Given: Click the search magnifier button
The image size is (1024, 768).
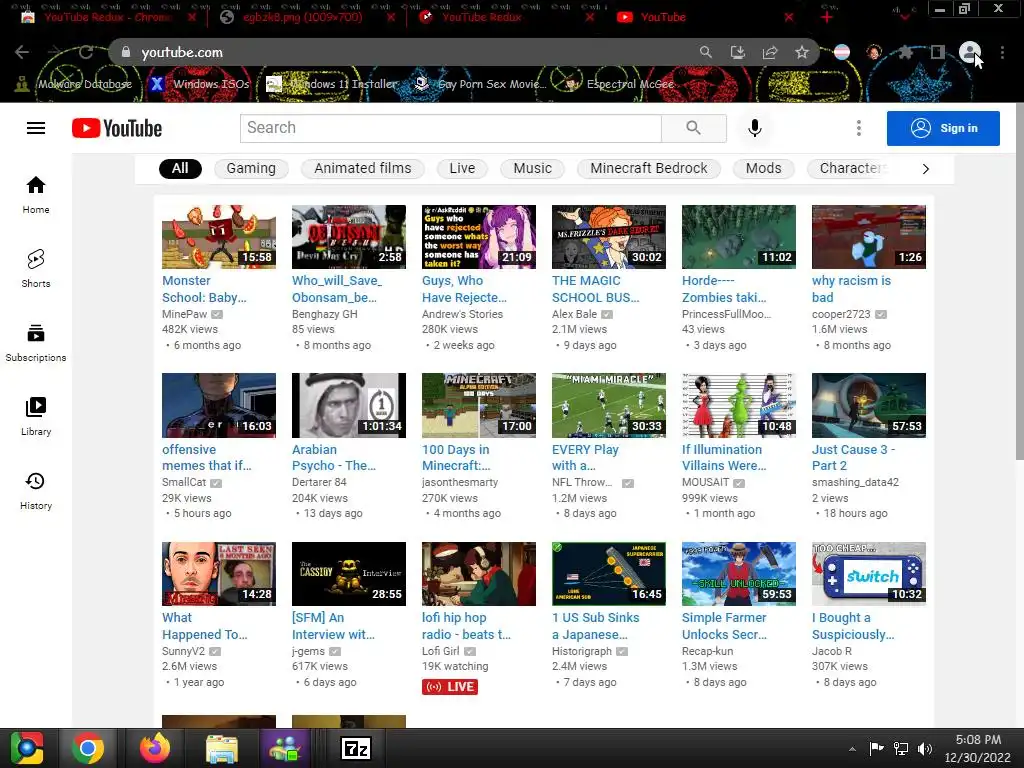Looking at the screenshot, I should [x=694, y=128].
